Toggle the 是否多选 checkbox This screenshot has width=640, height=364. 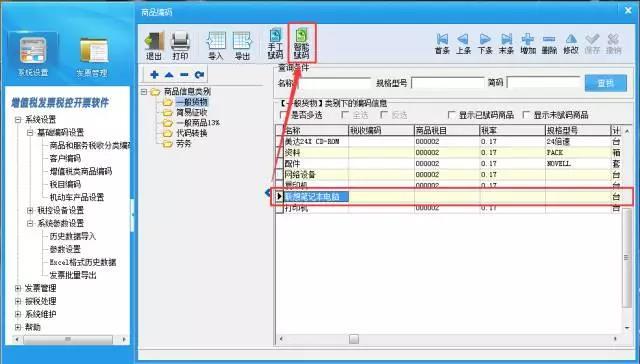coord(283,115)
